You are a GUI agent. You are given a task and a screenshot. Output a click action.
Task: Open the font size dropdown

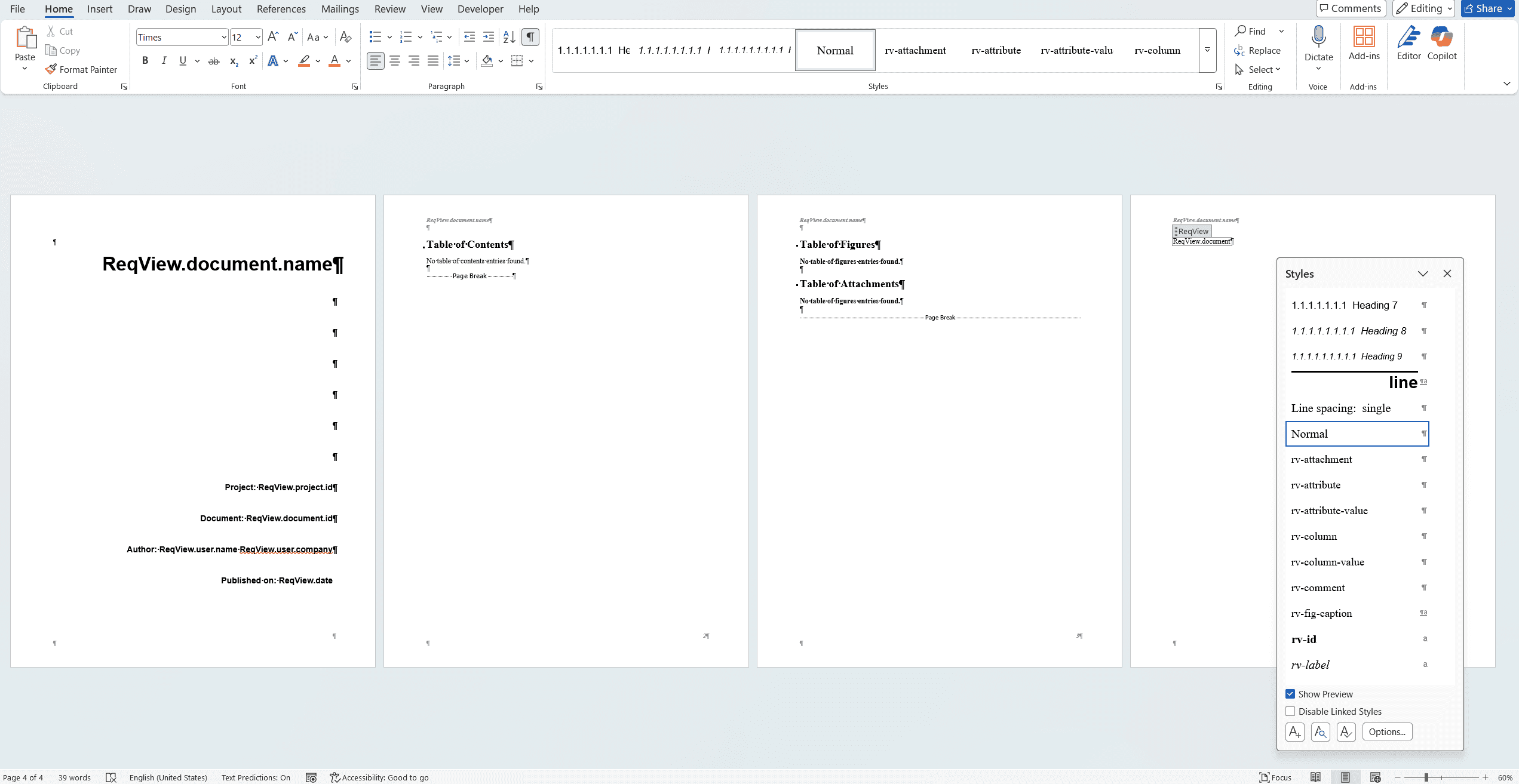(x=258, y=37)
